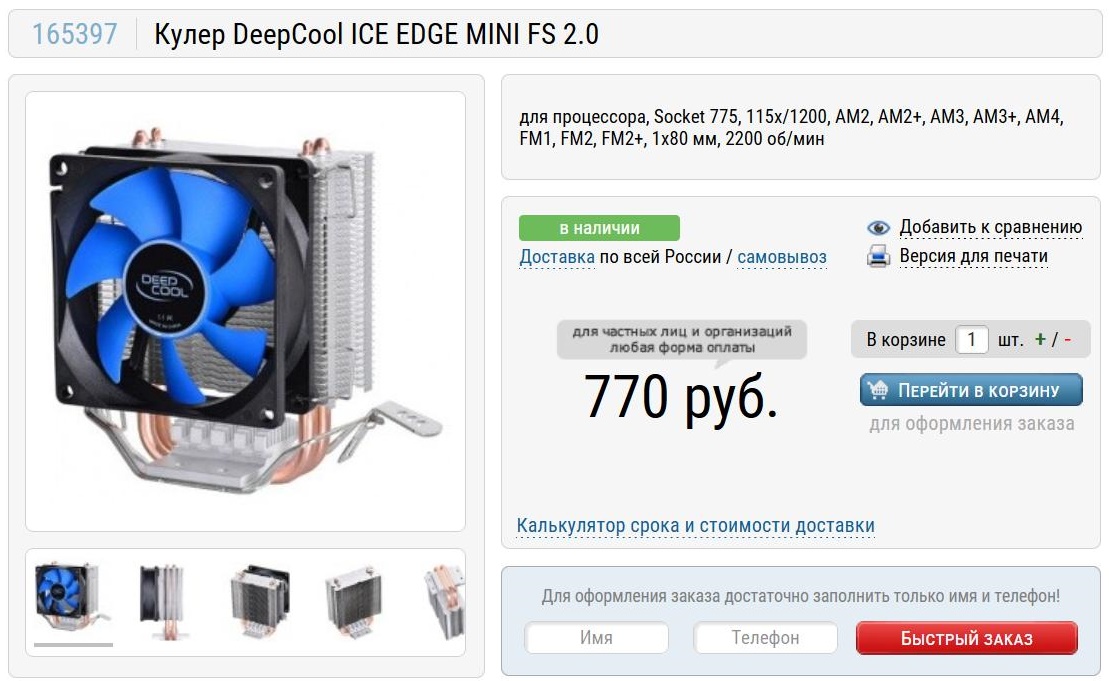Select third thumbnail showing heatsink rear view

(x=260, y=602)
